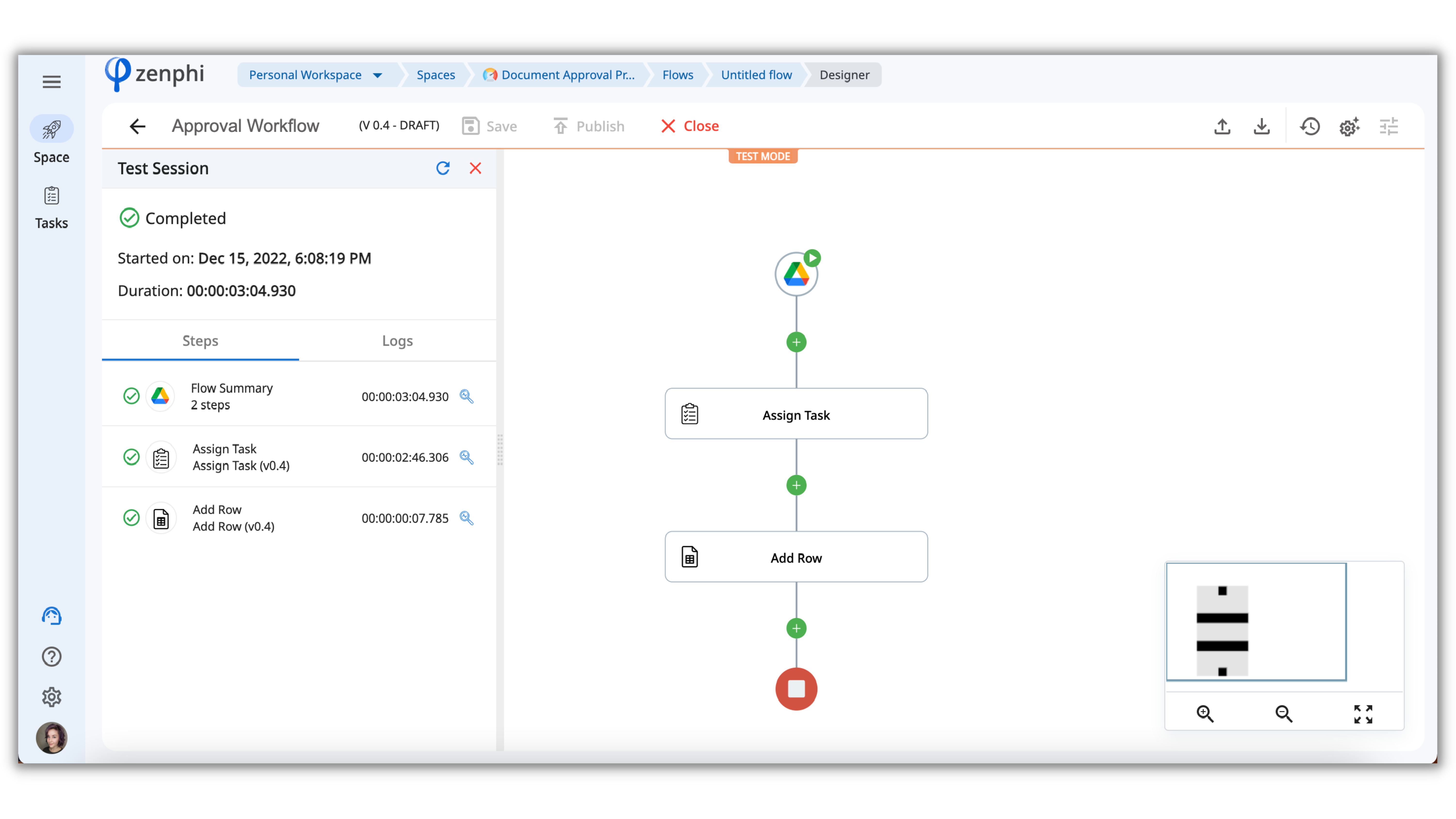Open the support headset icon
This screenshot has height=819, width=1456.
click(51, 616)
